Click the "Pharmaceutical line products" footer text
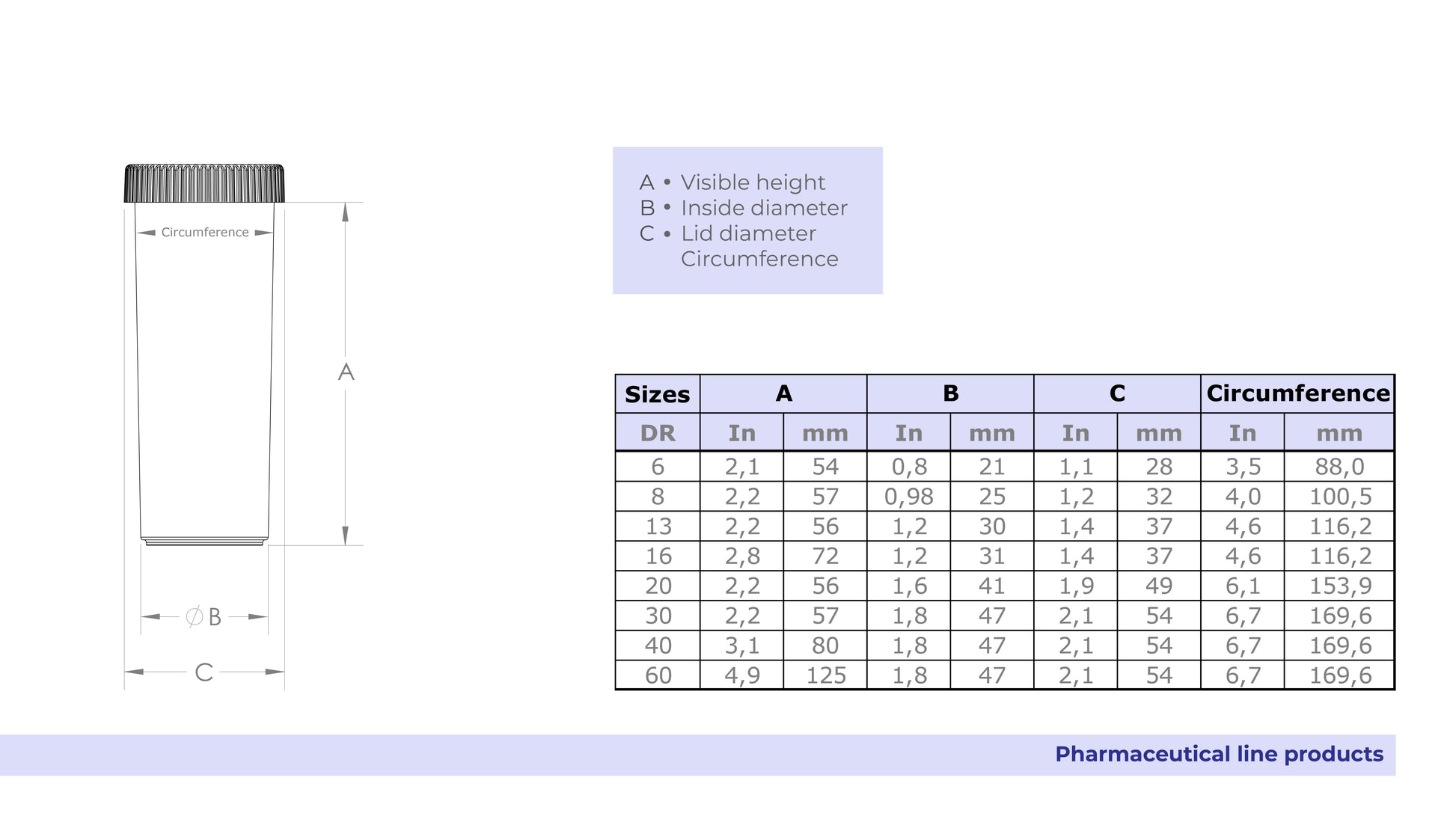The width and height of the screenshot is (1456, 819). [1219, 754]
